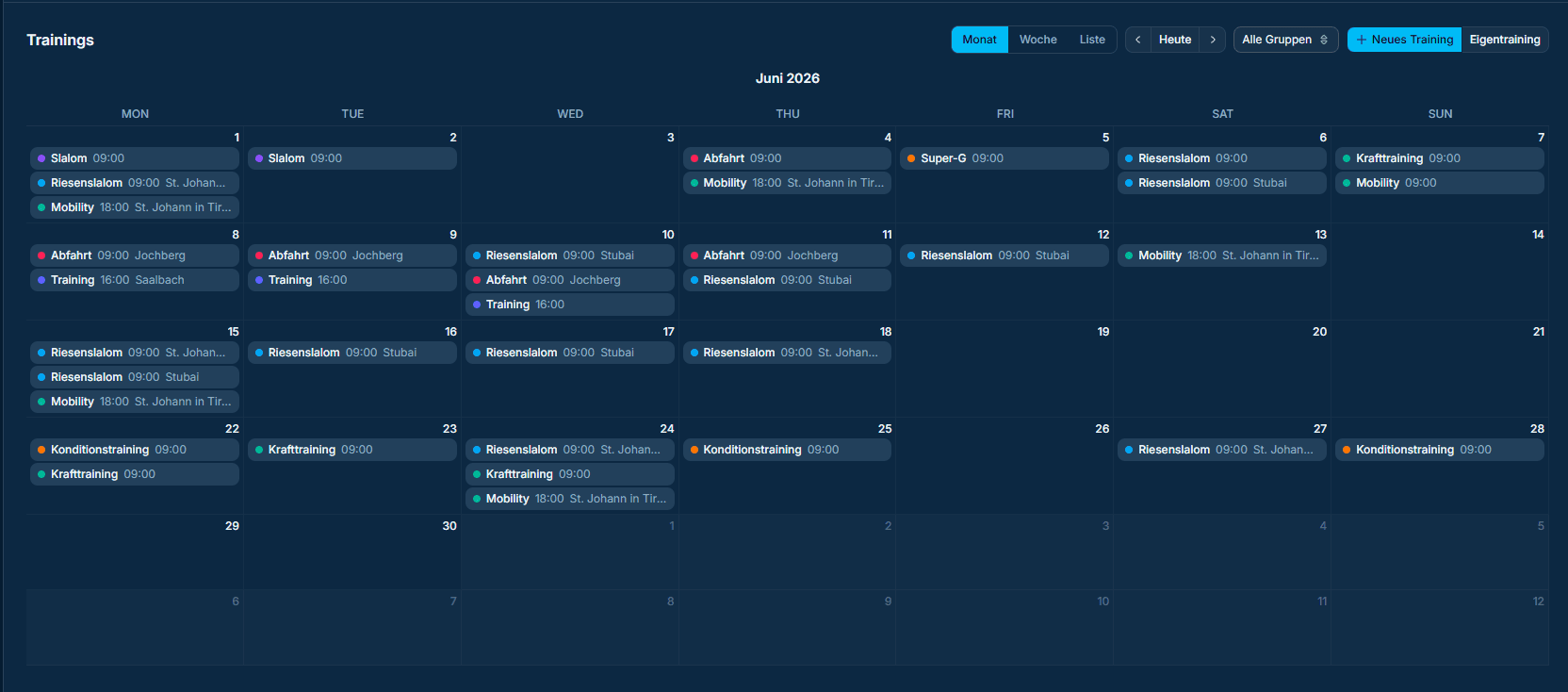The image size is (1568, 692).
Task: Select the day cell June 26
Action: [1004, 466]
